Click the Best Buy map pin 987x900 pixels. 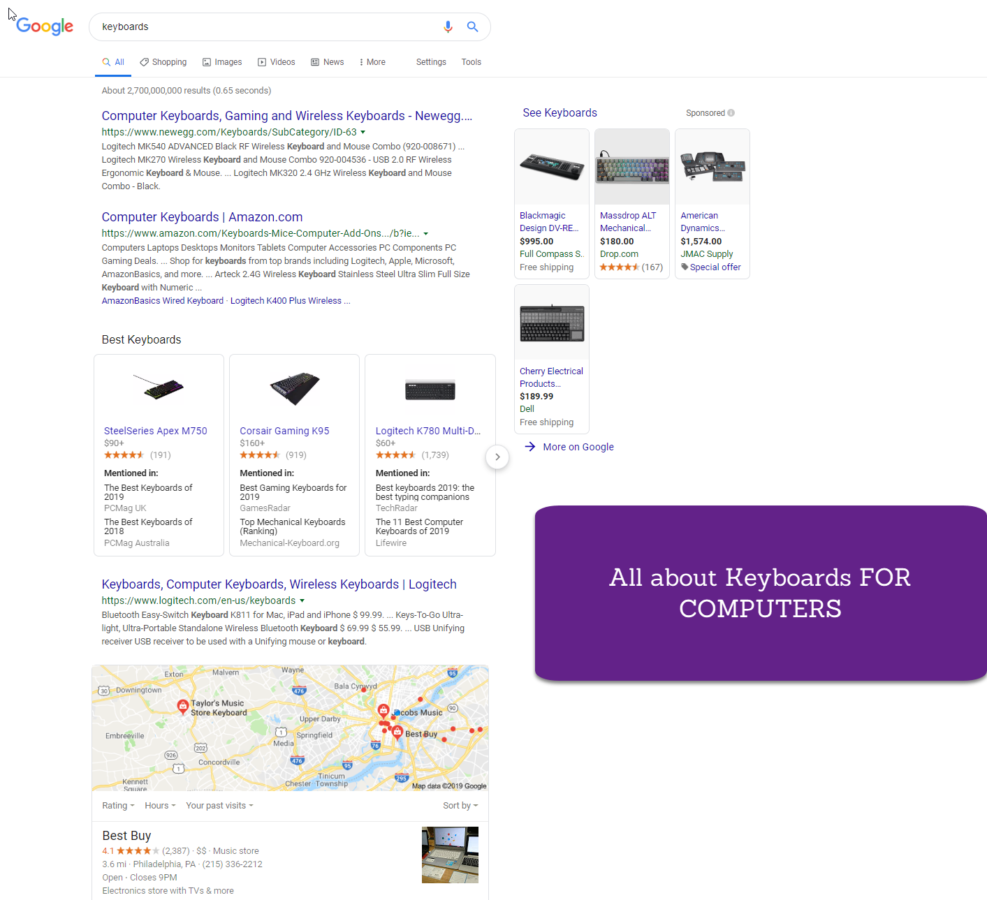397,732
